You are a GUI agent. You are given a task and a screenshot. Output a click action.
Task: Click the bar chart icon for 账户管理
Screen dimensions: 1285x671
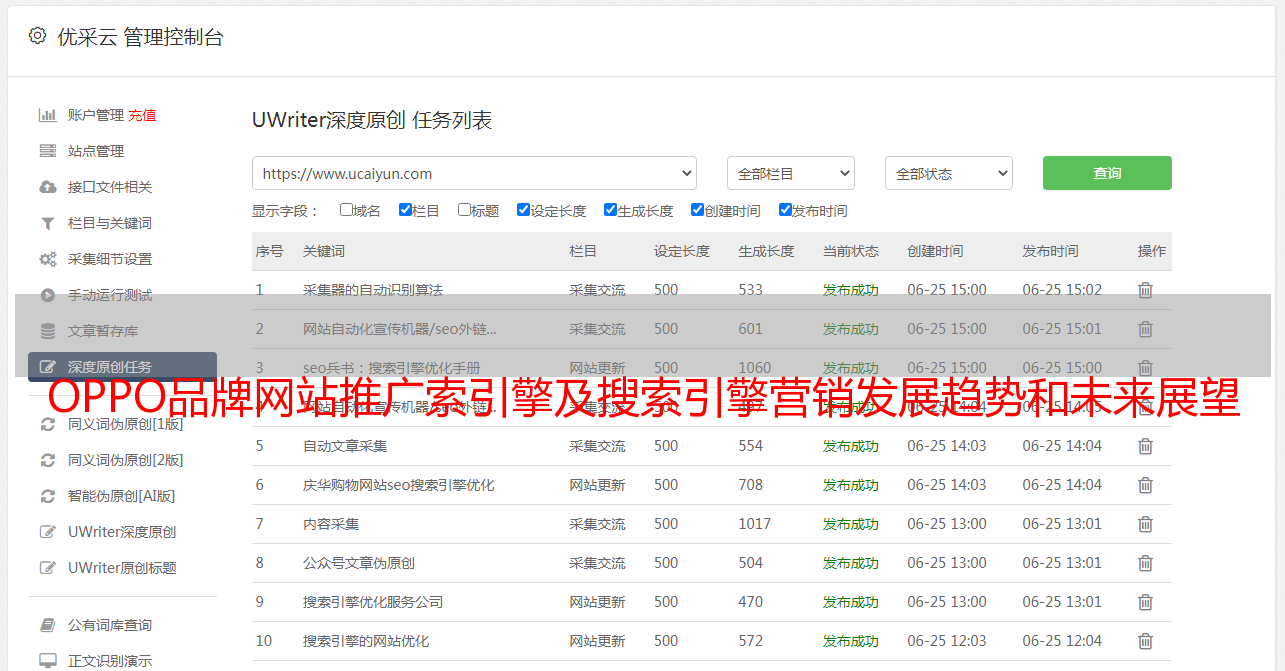click(x=47, y=115)
